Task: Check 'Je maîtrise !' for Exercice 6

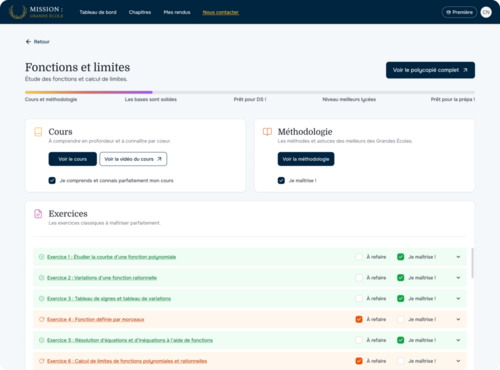Action: click(401, 361)
